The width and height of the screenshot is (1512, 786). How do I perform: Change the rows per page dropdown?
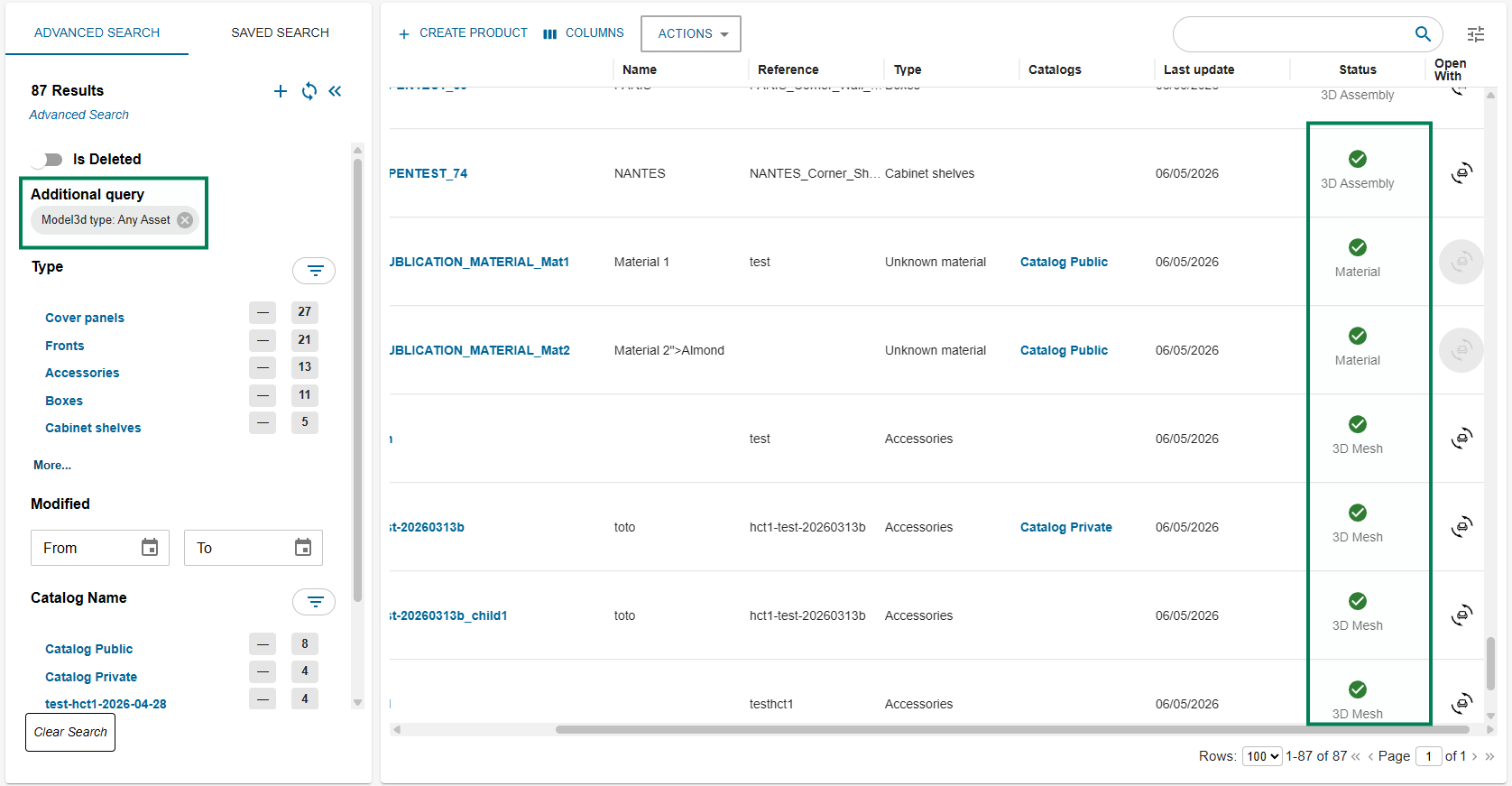(x=1262, y=756)
